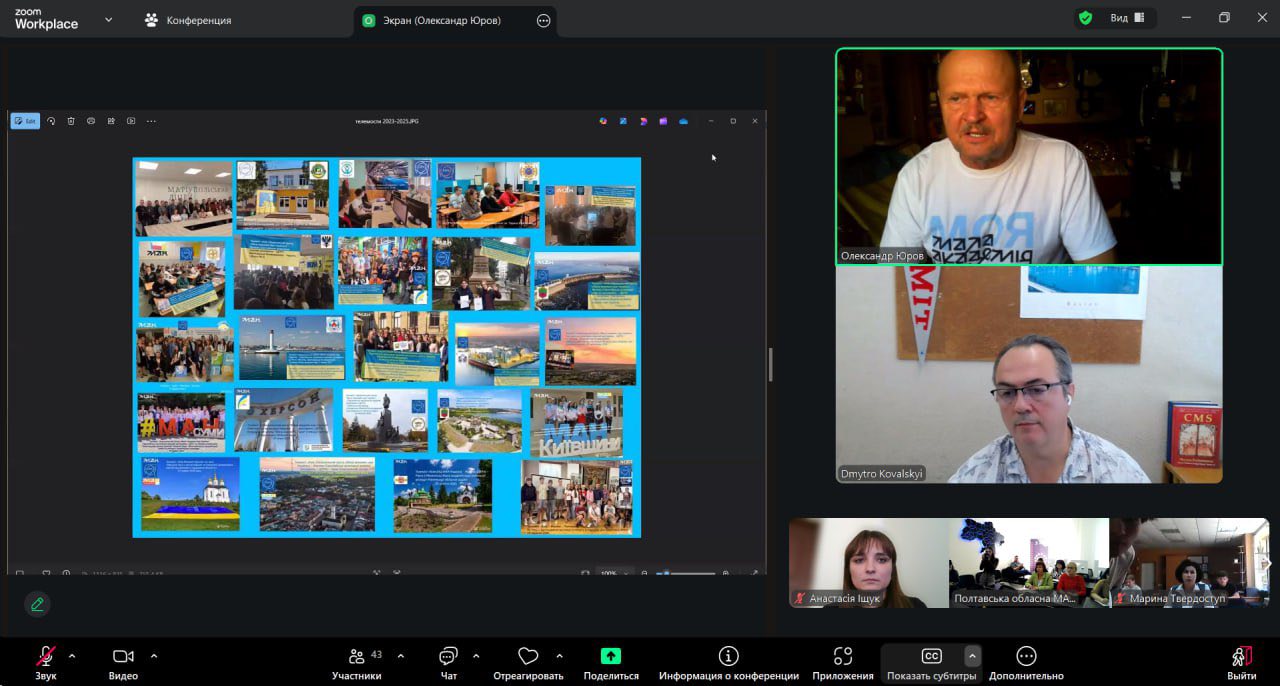Click OneDrive cloud icon in photo viewer

[x=683, y=121]
